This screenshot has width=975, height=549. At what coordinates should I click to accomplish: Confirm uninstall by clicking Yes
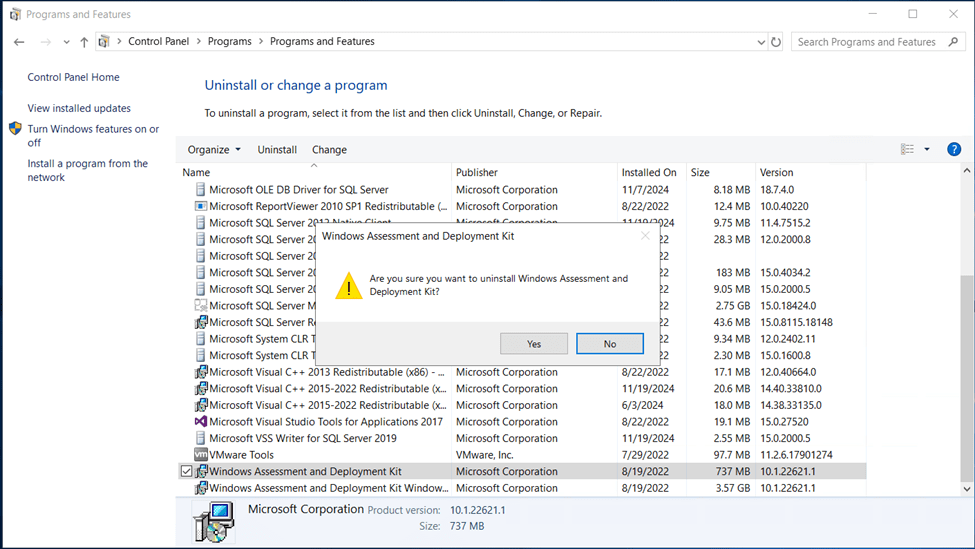[534, 344]
